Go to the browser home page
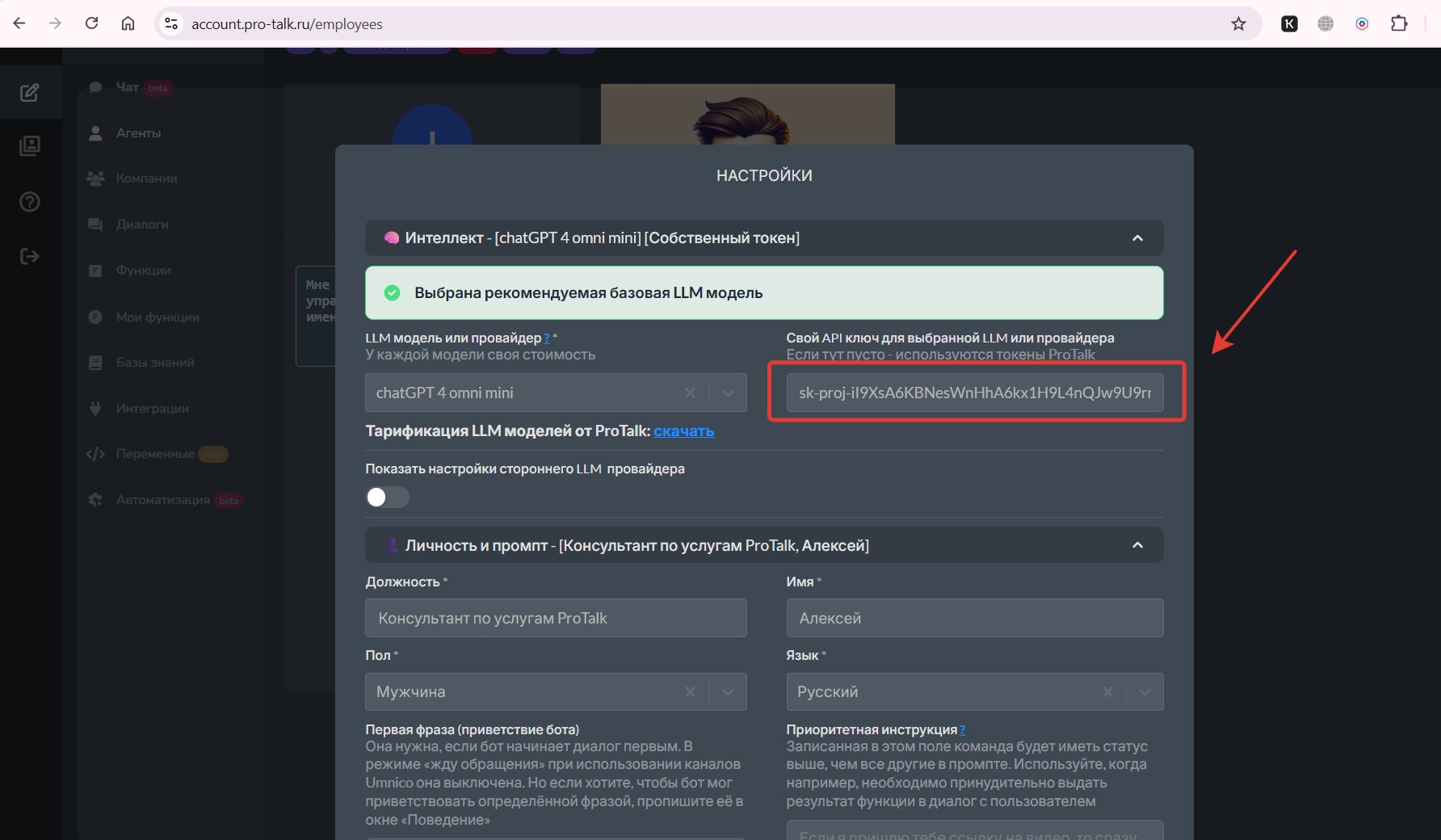Image resolution: width=1441 pixels, height=840 pixels. point(128,24)
